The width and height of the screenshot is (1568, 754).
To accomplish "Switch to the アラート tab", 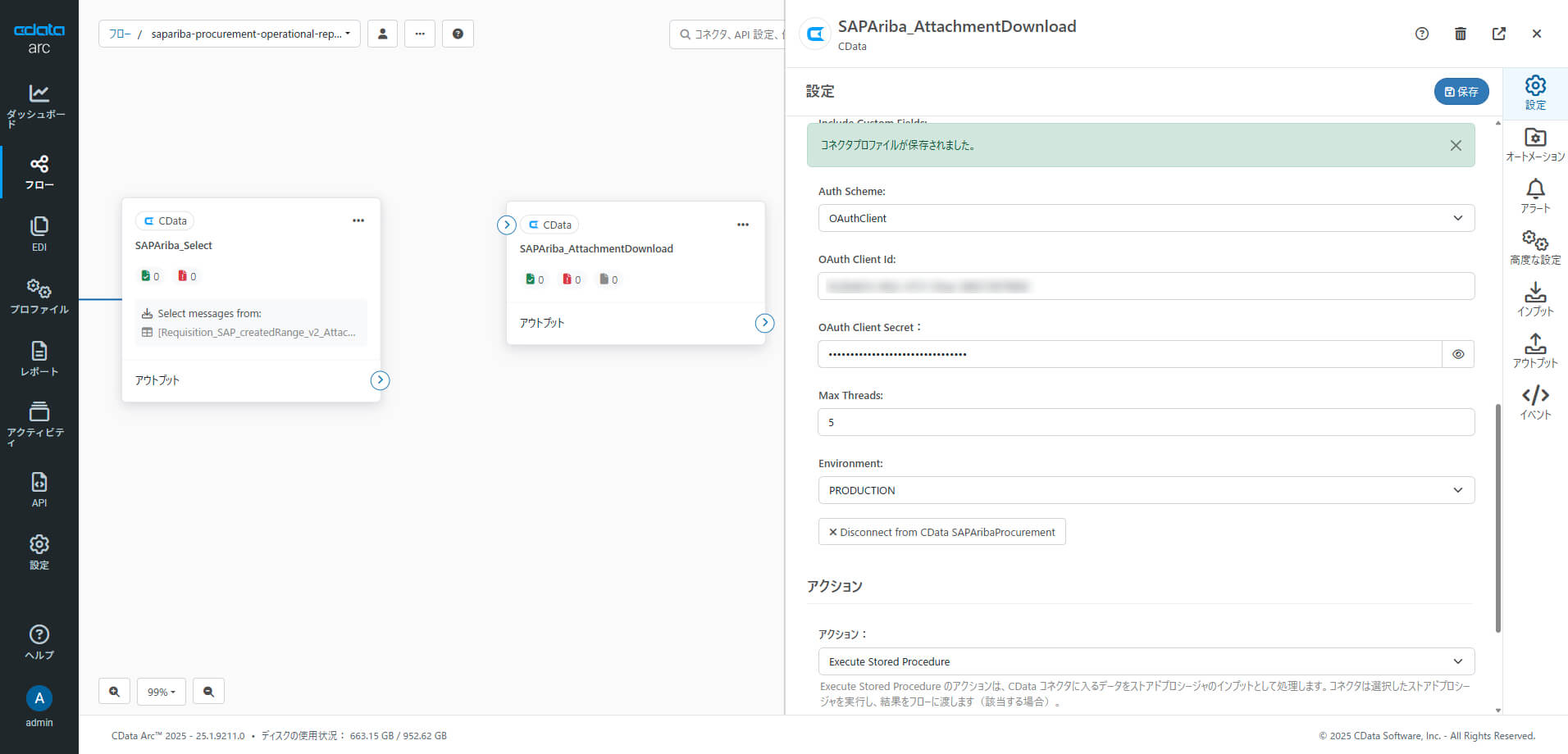I will 1535,197.
